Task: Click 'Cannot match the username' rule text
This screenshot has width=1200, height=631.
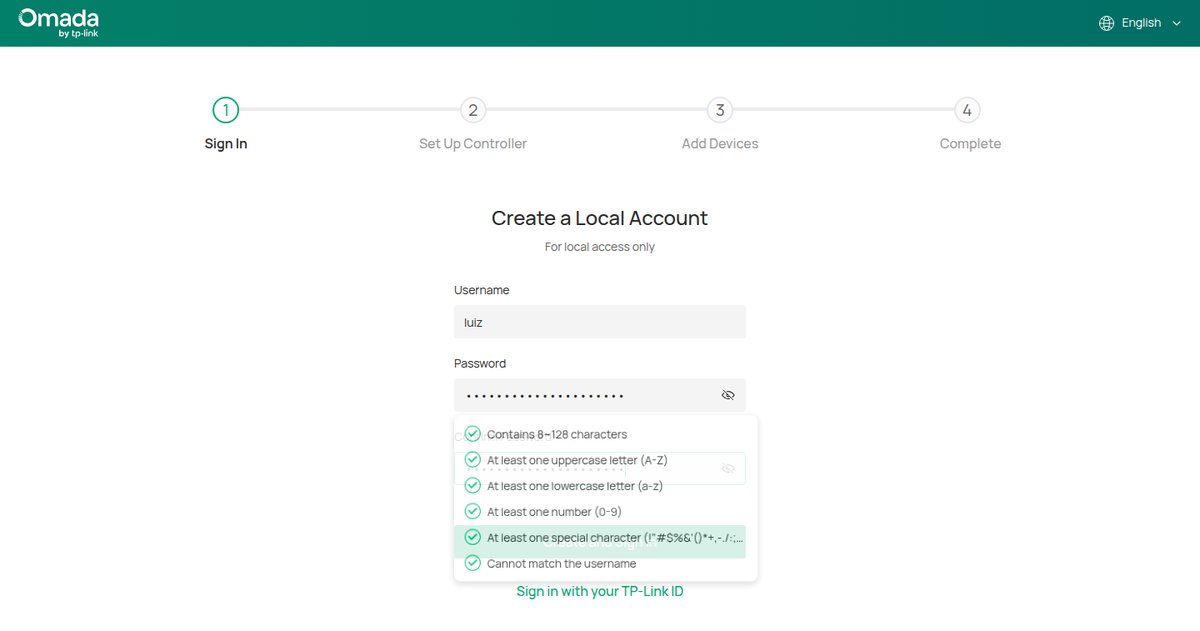Action: [x=562, y=563]
